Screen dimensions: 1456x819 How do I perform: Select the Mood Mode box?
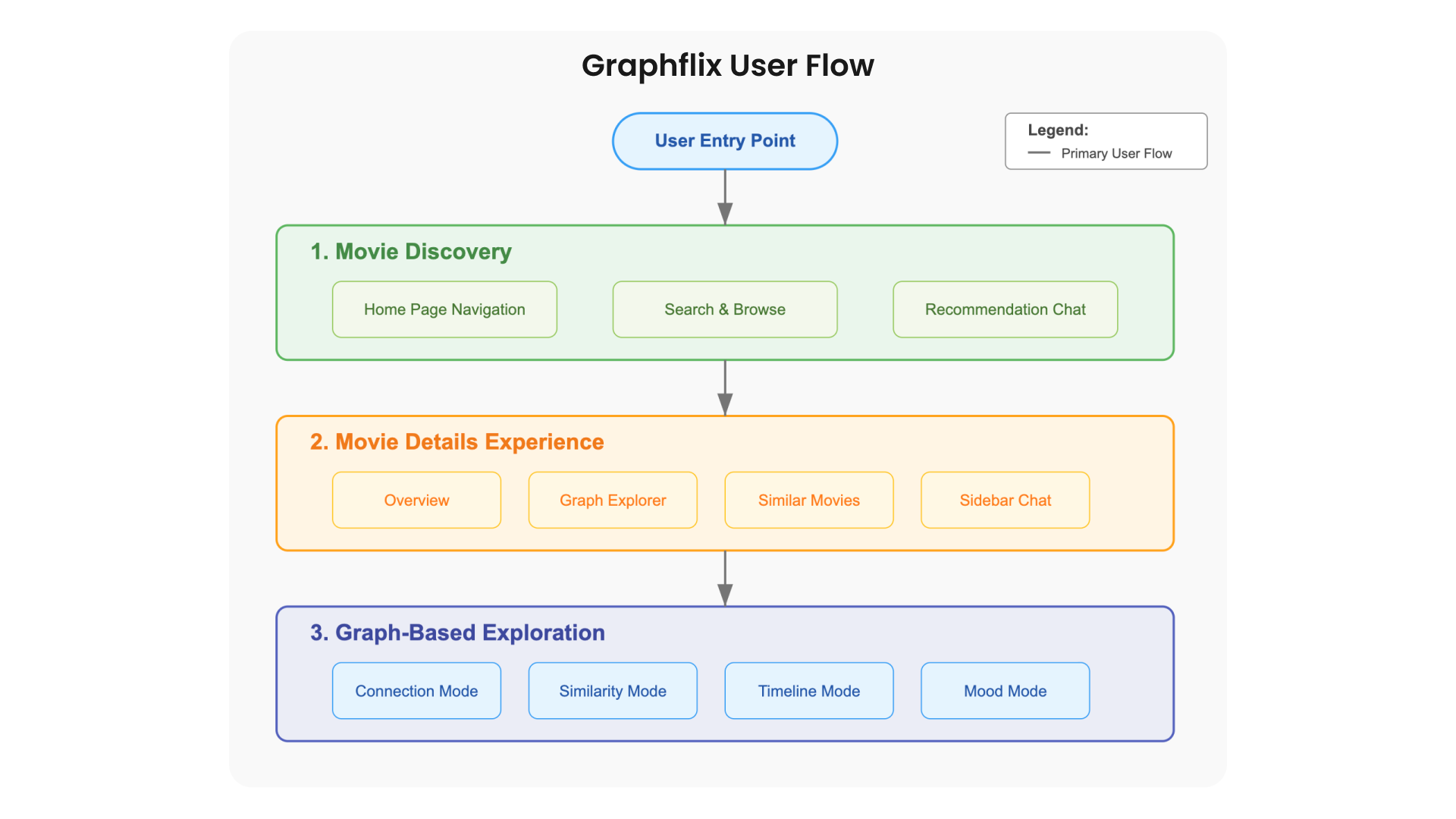click(x=1005, y=691)
